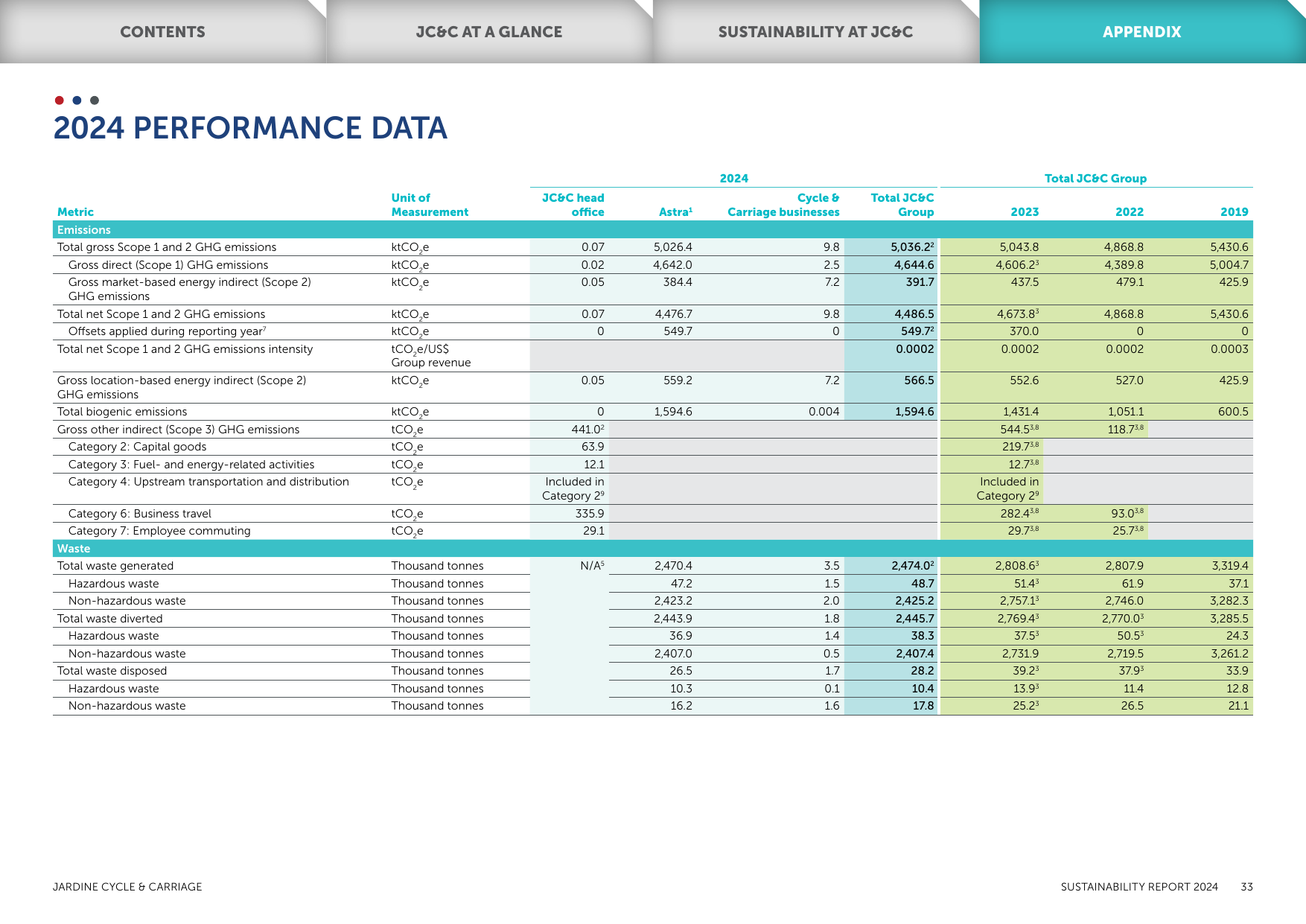Click the Astra column header
Image resolution: width=1306 pixels, height=924 pixels.
675,212
